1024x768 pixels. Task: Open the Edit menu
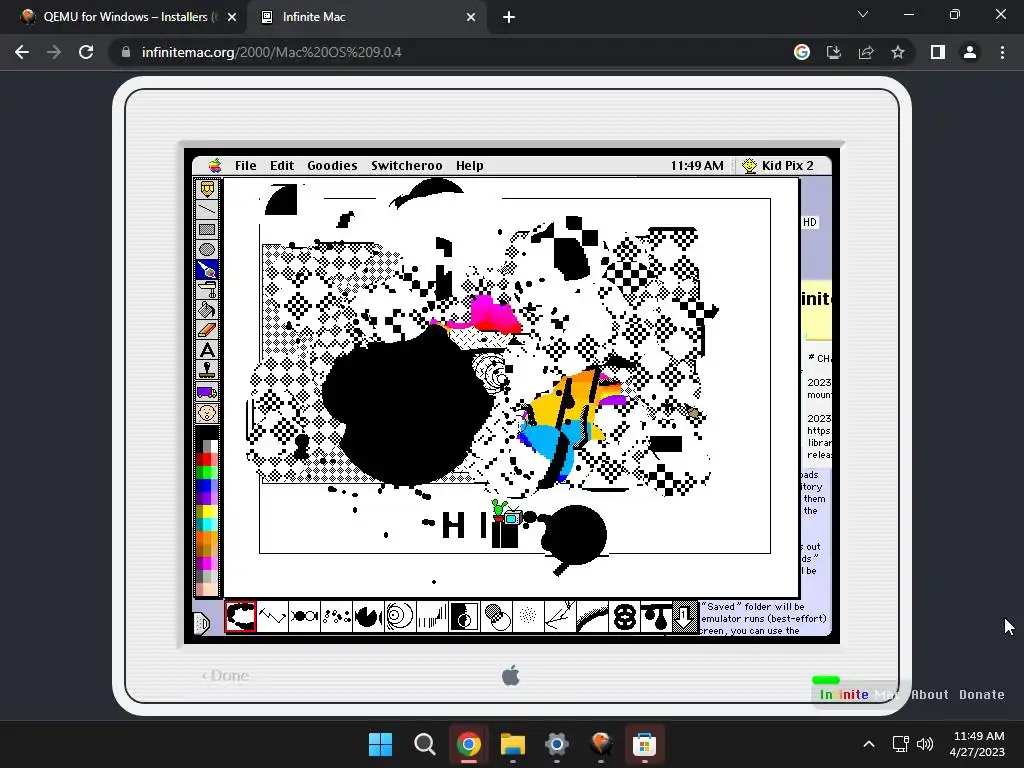(x=282, y=166)
